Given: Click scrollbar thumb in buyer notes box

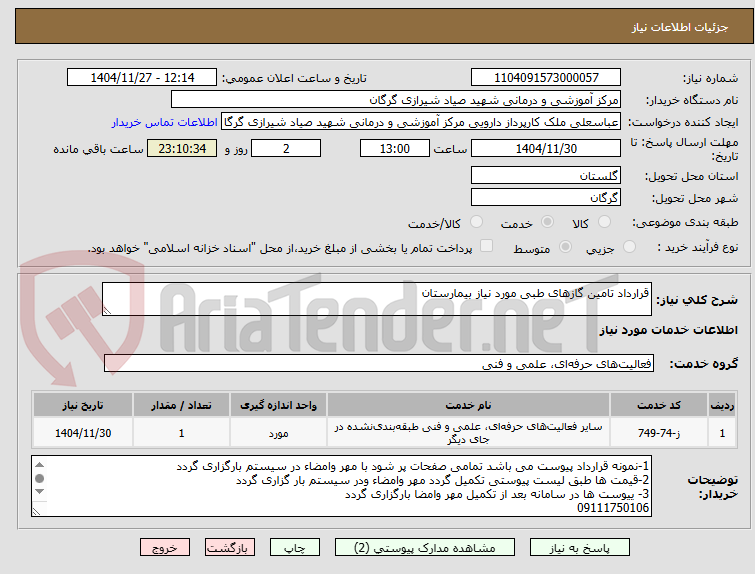Looking at the screenshot, I should point(40,478).
